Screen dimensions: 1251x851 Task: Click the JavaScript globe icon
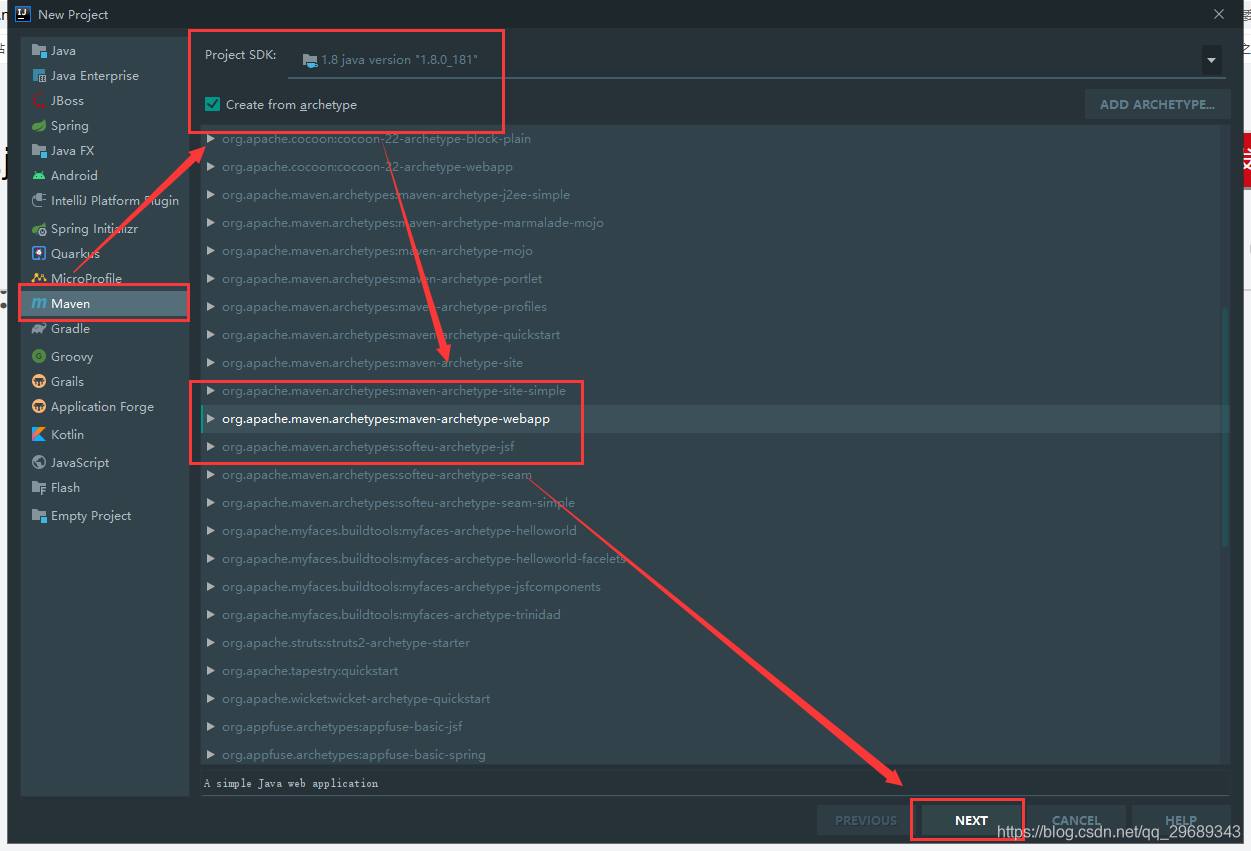click(39, 463)
